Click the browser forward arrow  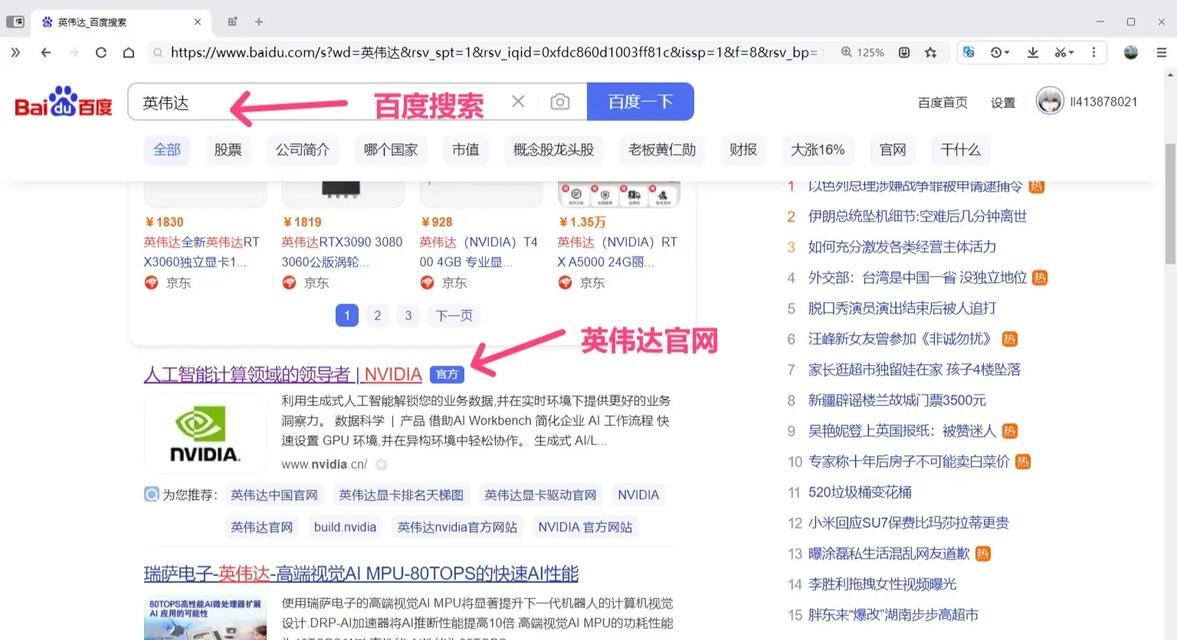pyautogui.click(x=74, y=53)
